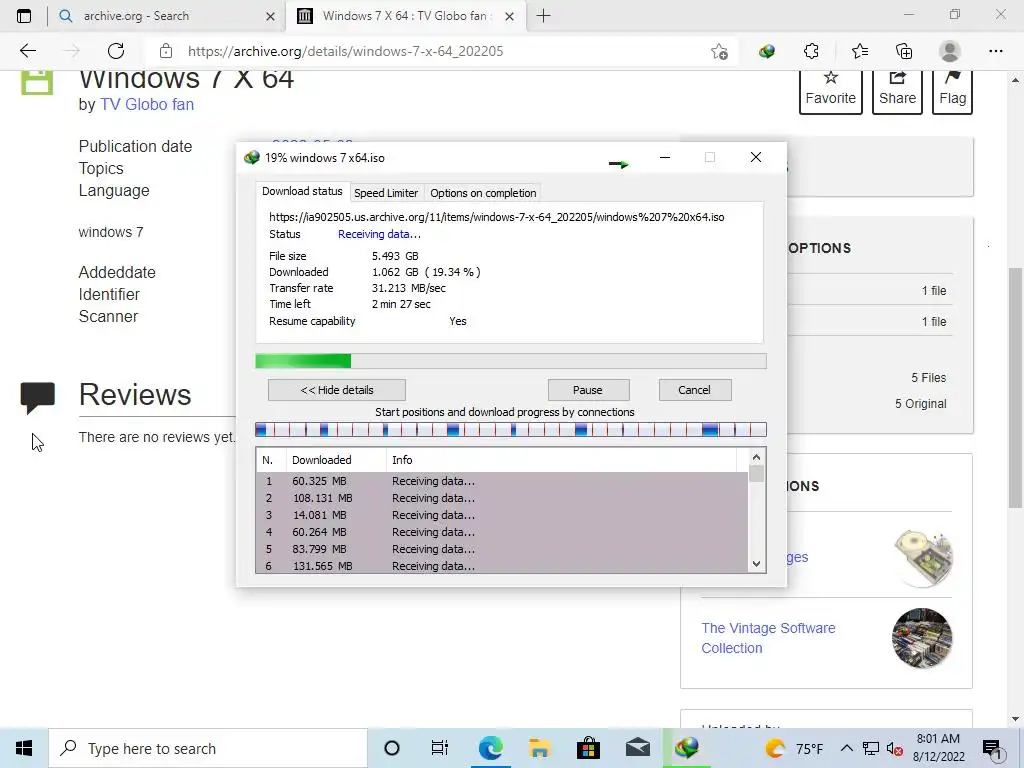Reload the page with refresh icon

[116, 51]
